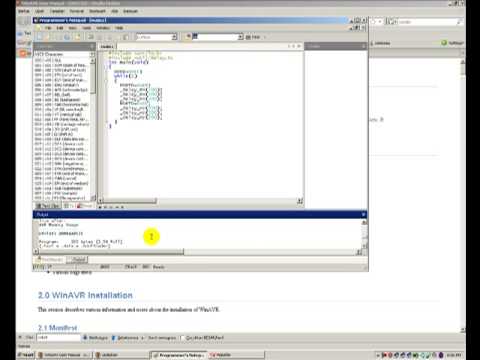Click the Find icon beside the search box
Viewport: 480px width, 360px height.
click(x=253, y=37)
